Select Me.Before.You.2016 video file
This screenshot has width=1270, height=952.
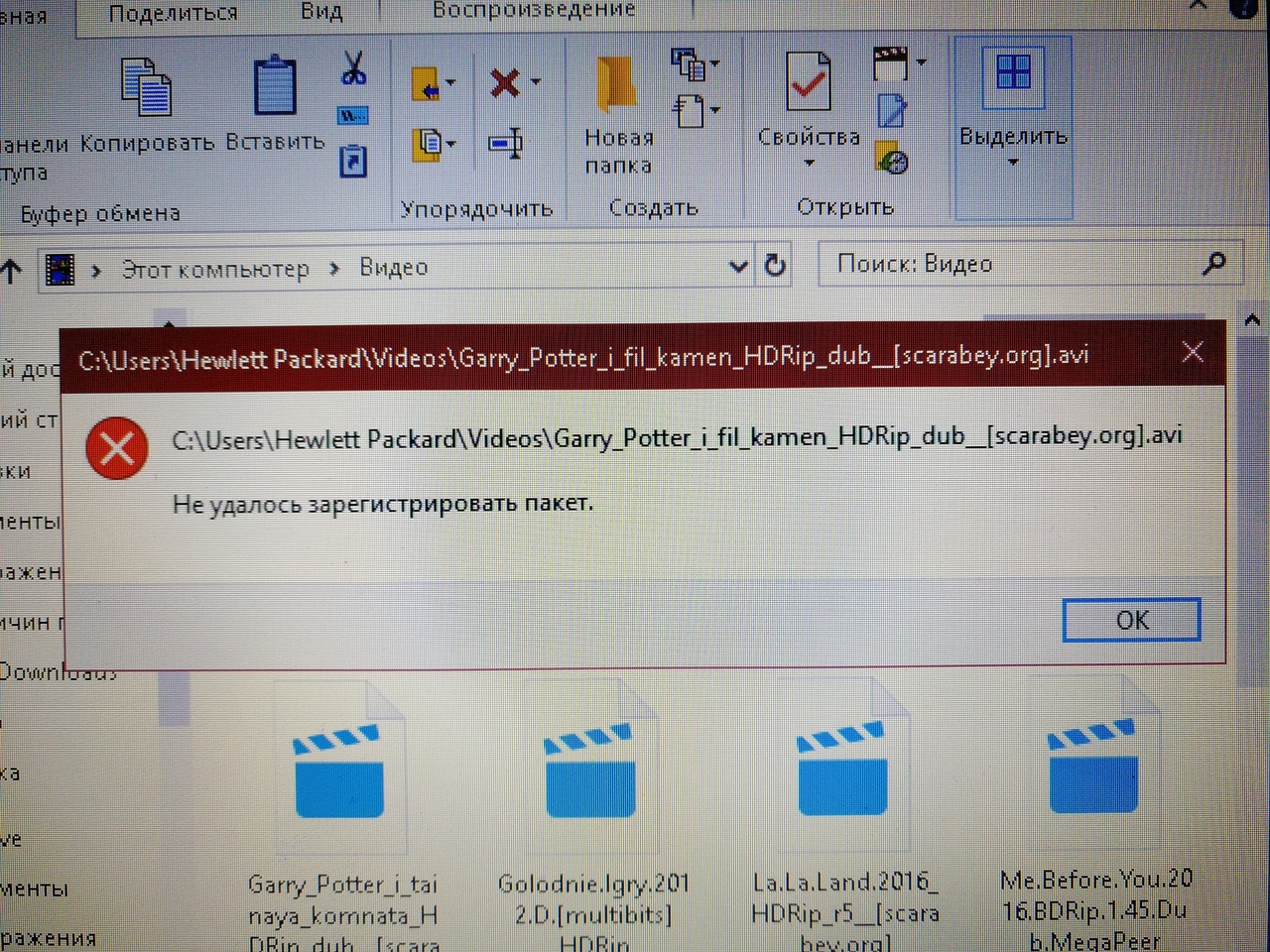[1095, 813]
